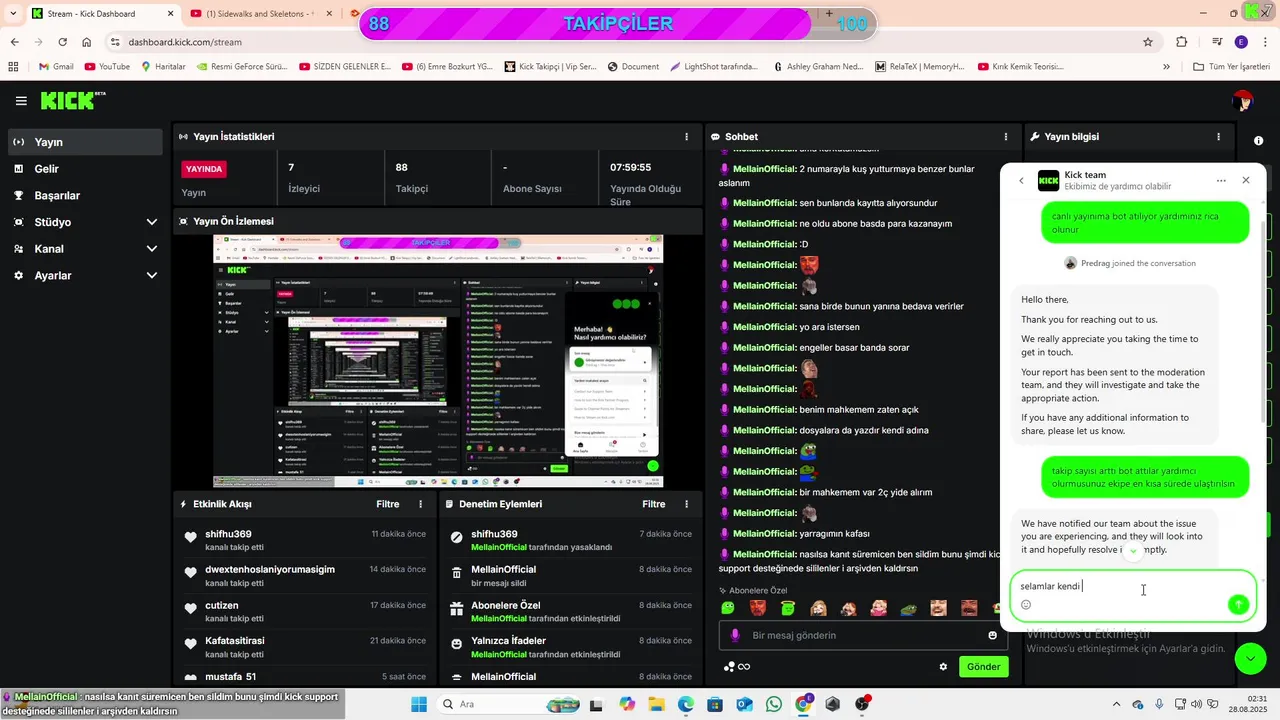Image resolution: width=1280 pixels, height=720 pixels.
Task: Open Etkinlik Akışı panel options menu
Action: [x=420, y=504]
